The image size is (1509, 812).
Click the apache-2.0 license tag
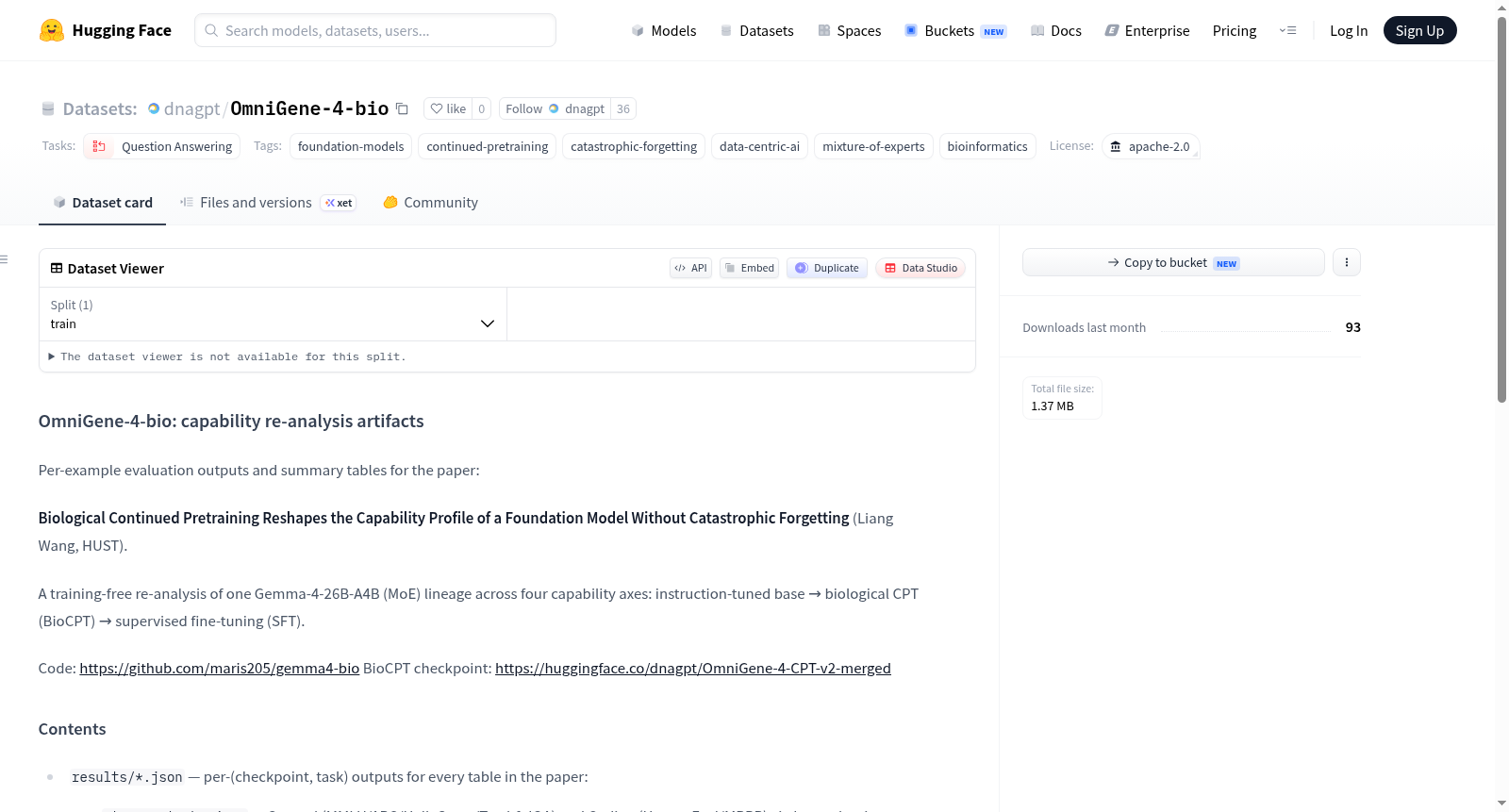pos(1151,146)
